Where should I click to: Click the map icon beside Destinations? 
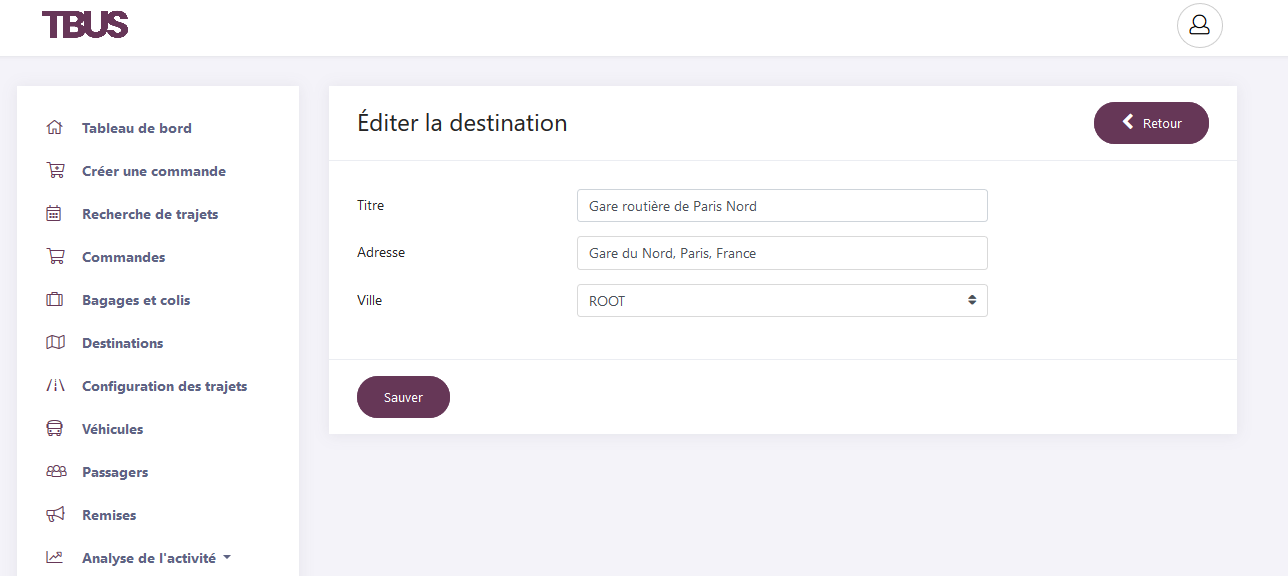coord(56,342)
